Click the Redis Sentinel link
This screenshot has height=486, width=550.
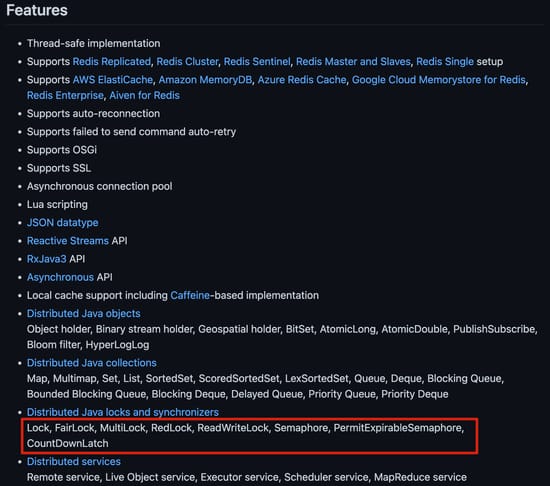pyautogui.click(x=257, y=62)
